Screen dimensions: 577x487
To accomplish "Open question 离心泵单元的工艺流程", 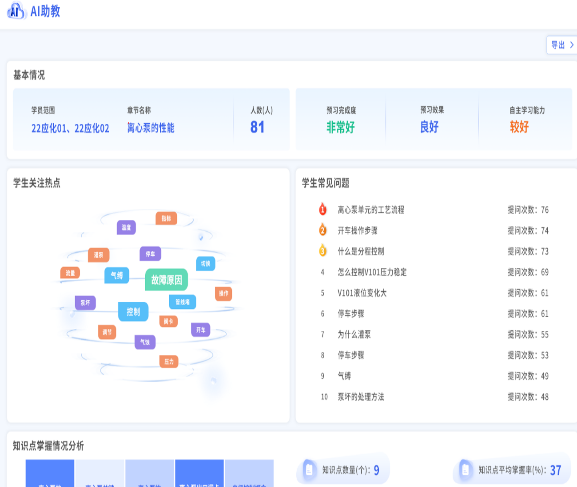I will [371, 210].
